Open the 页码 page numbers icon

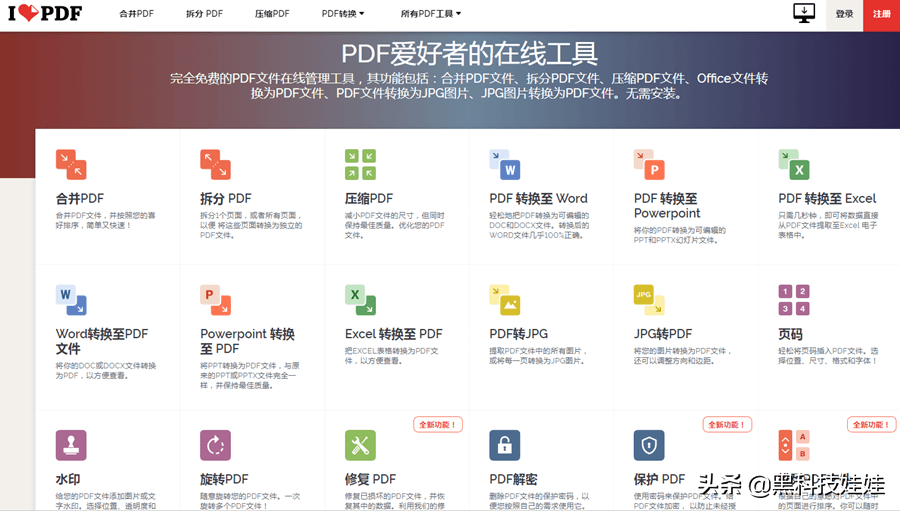(794, 300)
